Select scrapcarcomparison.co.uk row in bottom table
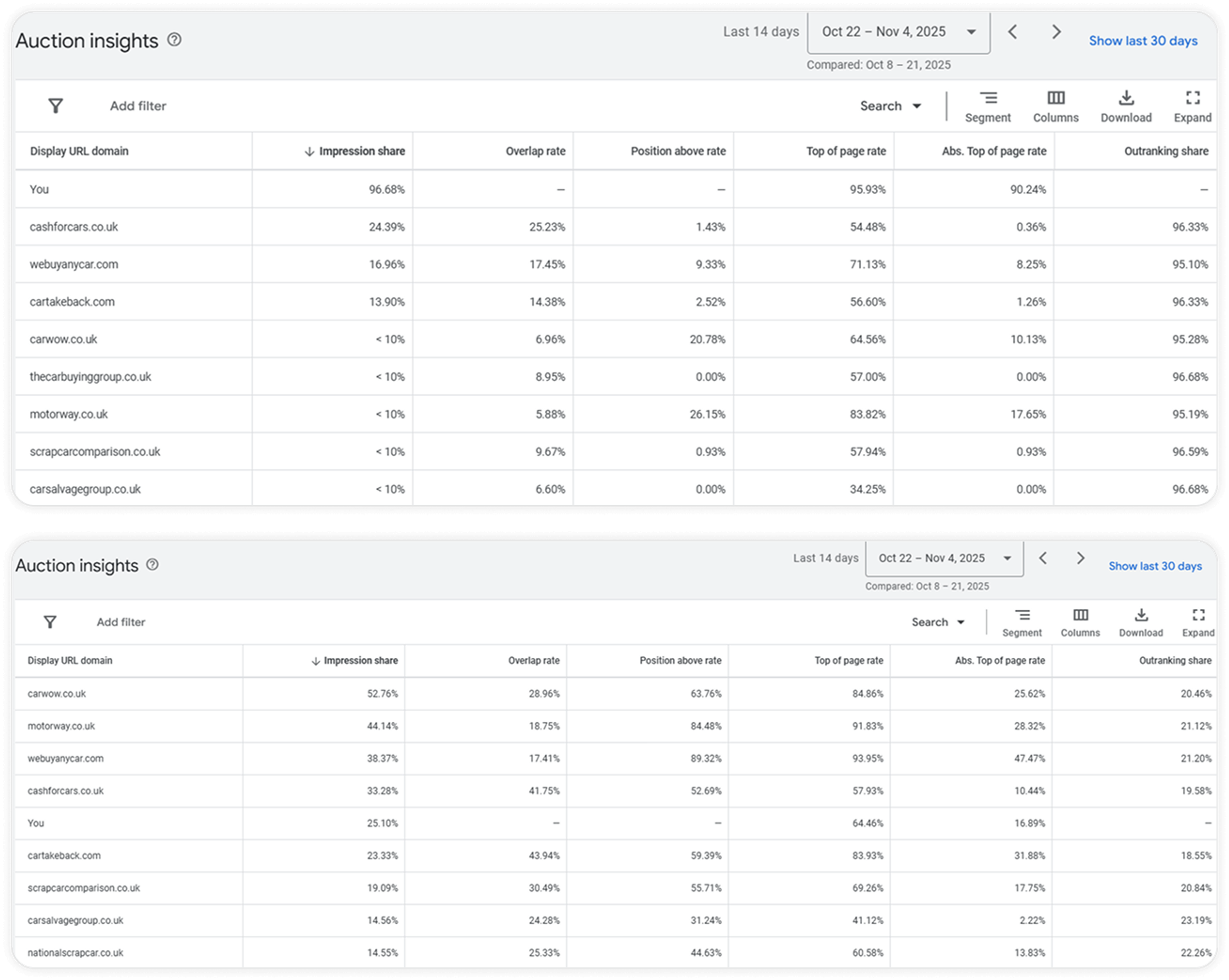This screenshot has height=980, width=1229. 615,888
